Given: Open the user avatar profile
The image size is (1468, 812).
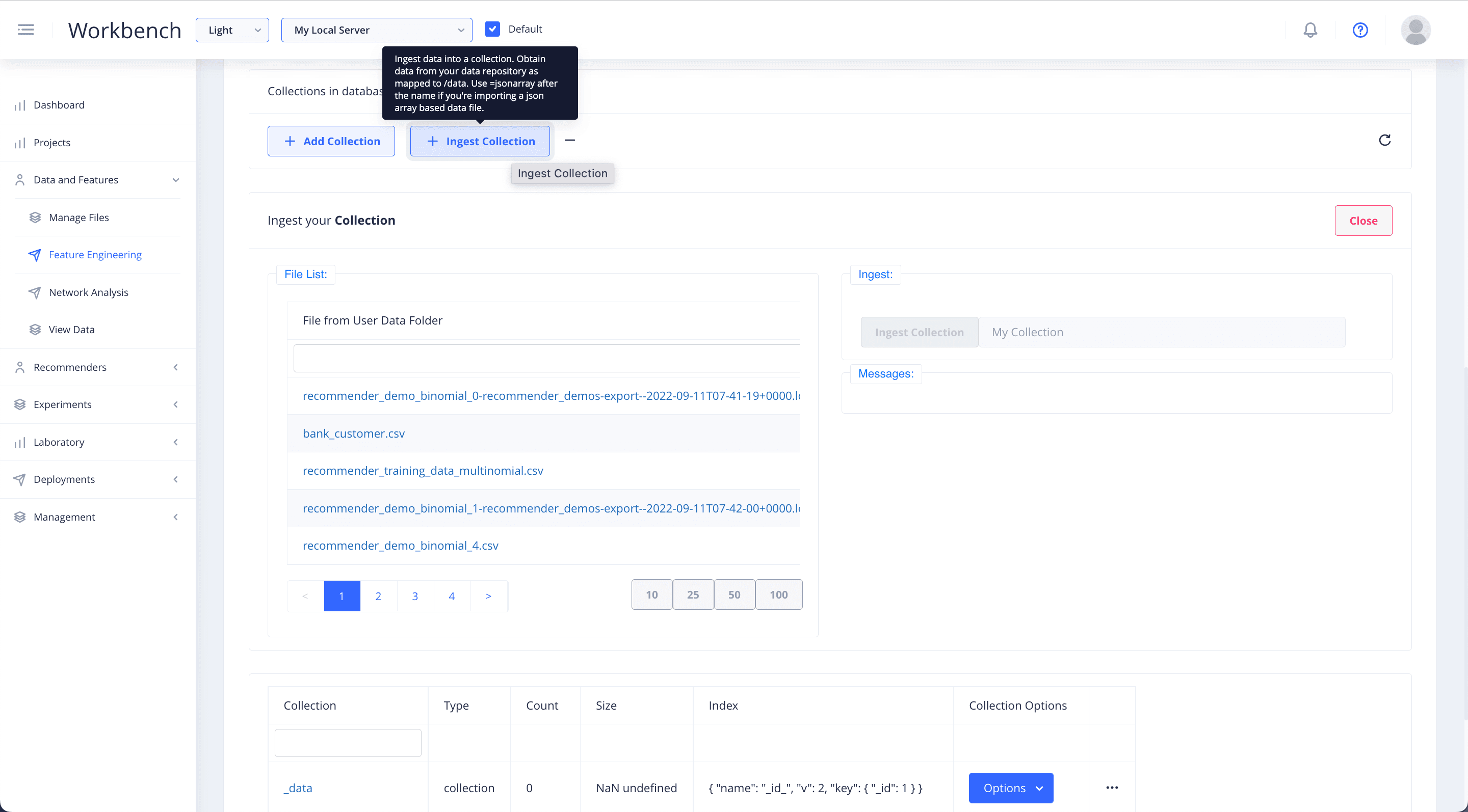Looking at the screenshot, I should point(1415,30).
